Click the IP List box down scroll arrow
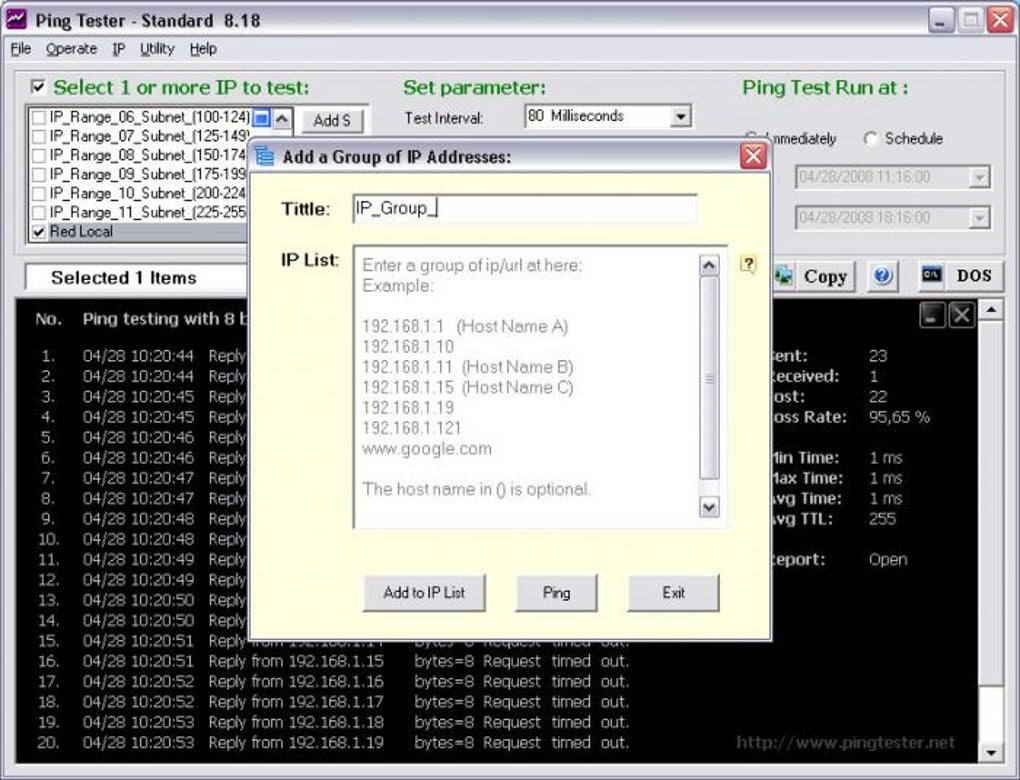 pyautogui.click(x=709, y=507)
